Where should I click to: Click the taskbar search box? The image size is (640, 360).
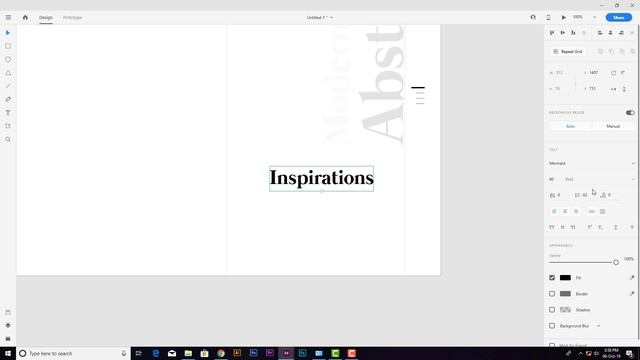(x=73, y=353)
